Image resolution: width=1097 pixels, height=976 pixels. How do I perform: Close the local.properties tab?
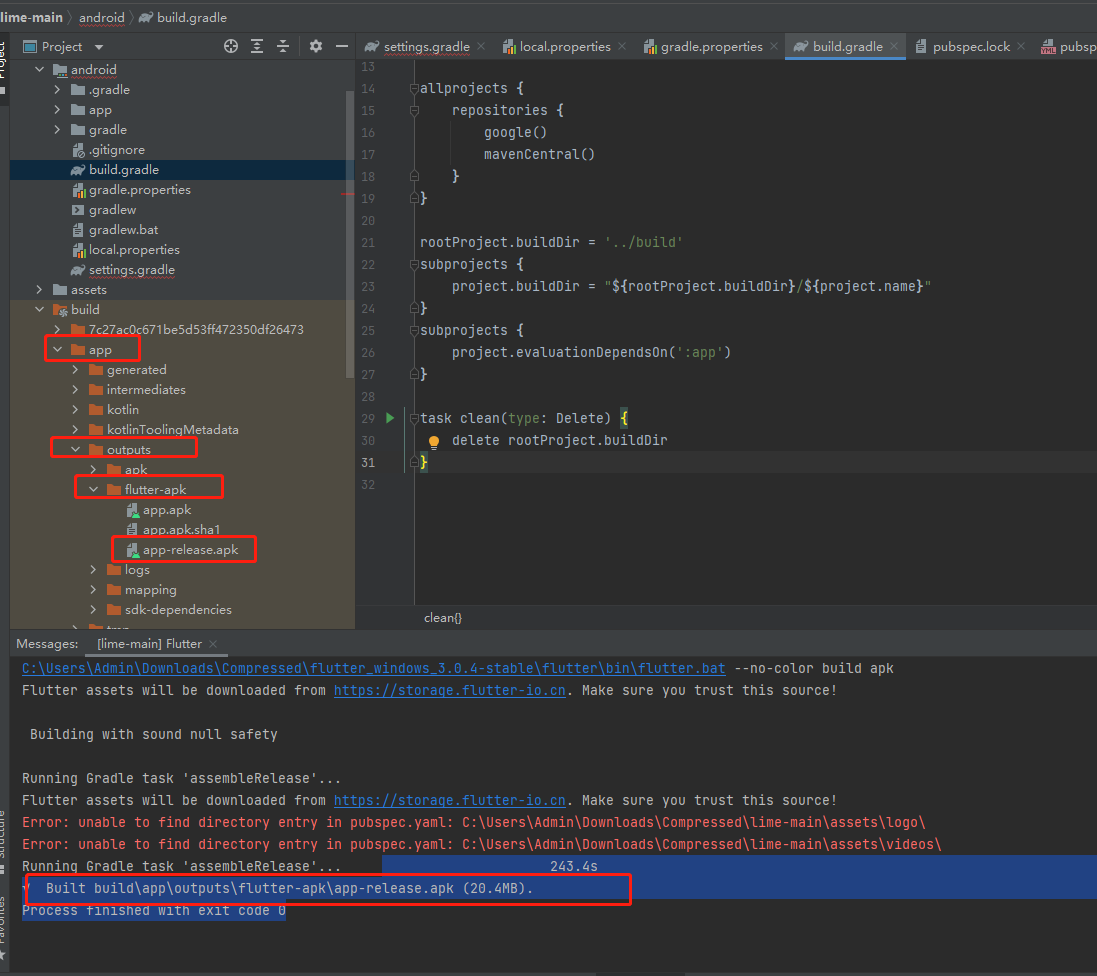click(622, 46)
